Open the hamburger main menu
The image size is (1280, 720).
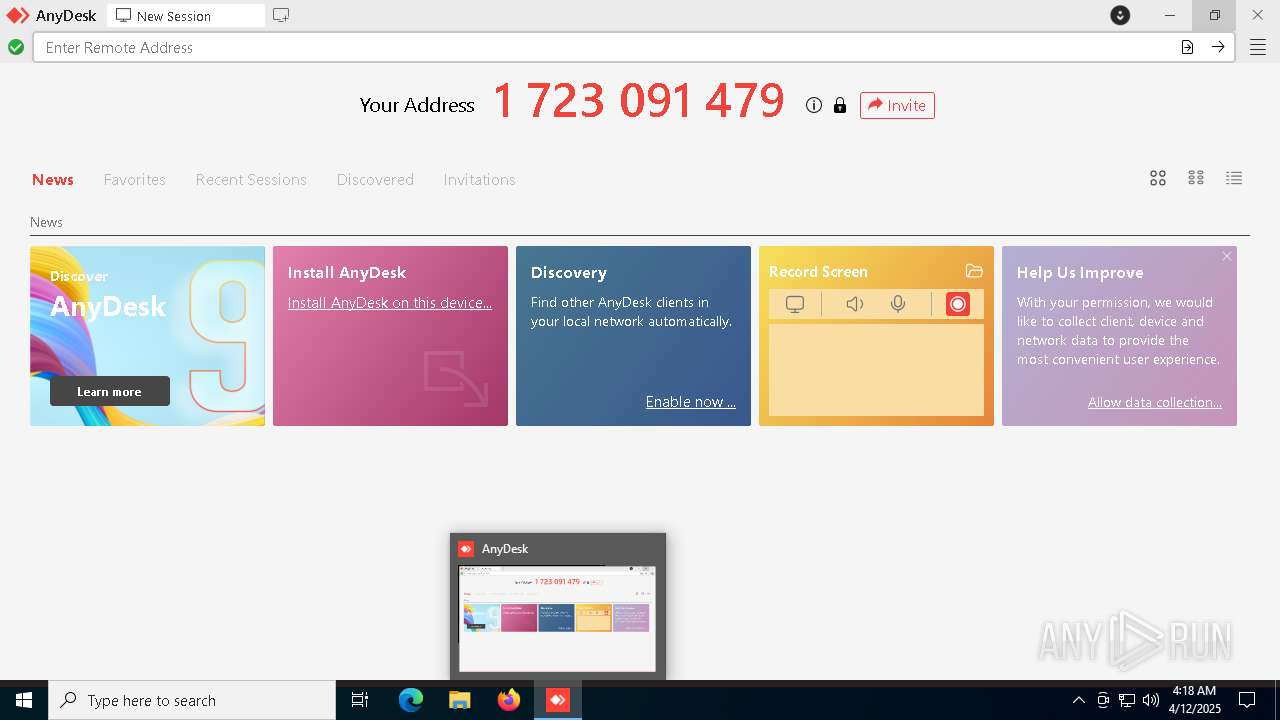click(1258, 47)
